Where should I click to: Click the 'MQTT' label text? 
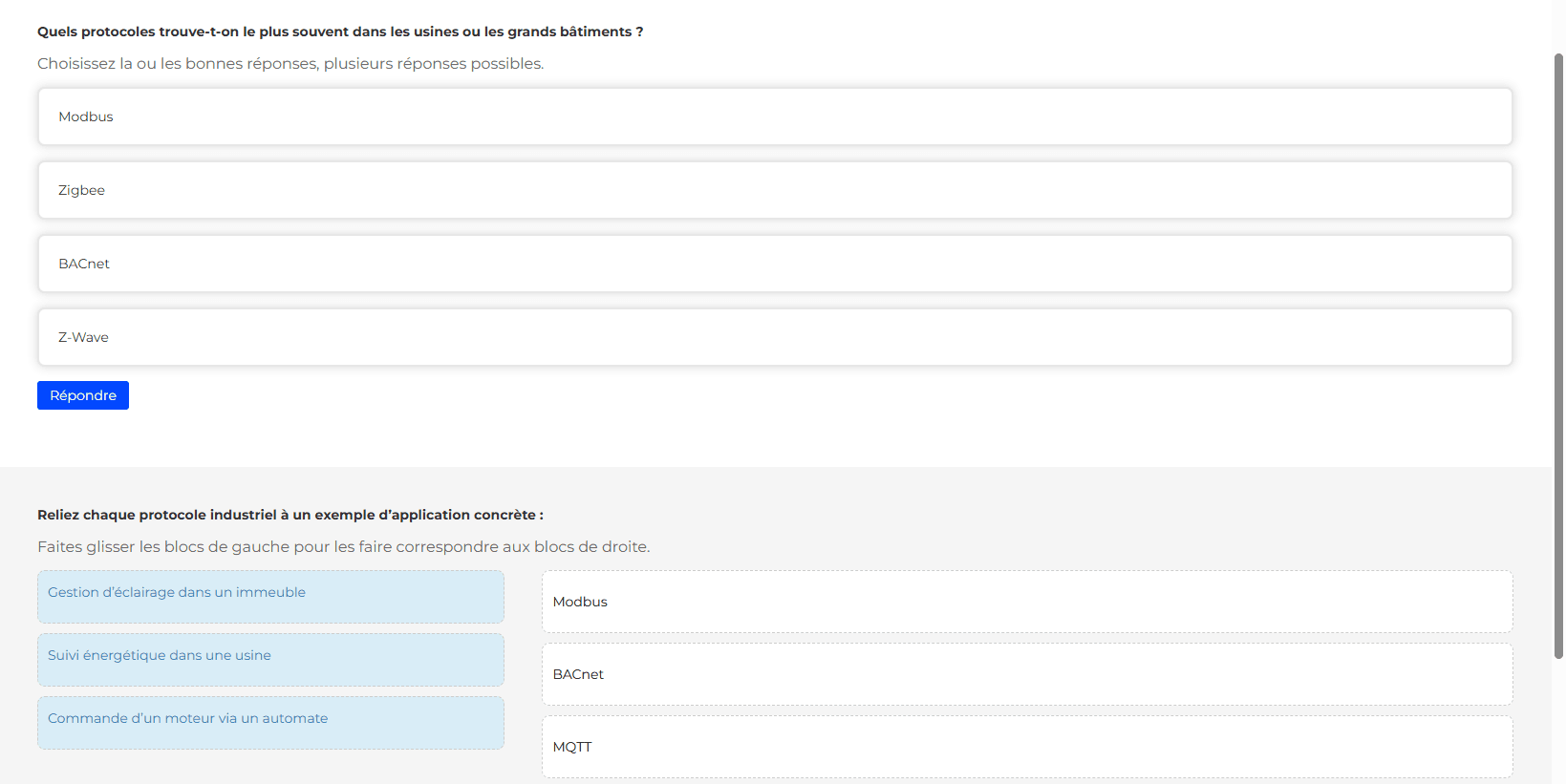pyautogui.click(x=572, y=747)
